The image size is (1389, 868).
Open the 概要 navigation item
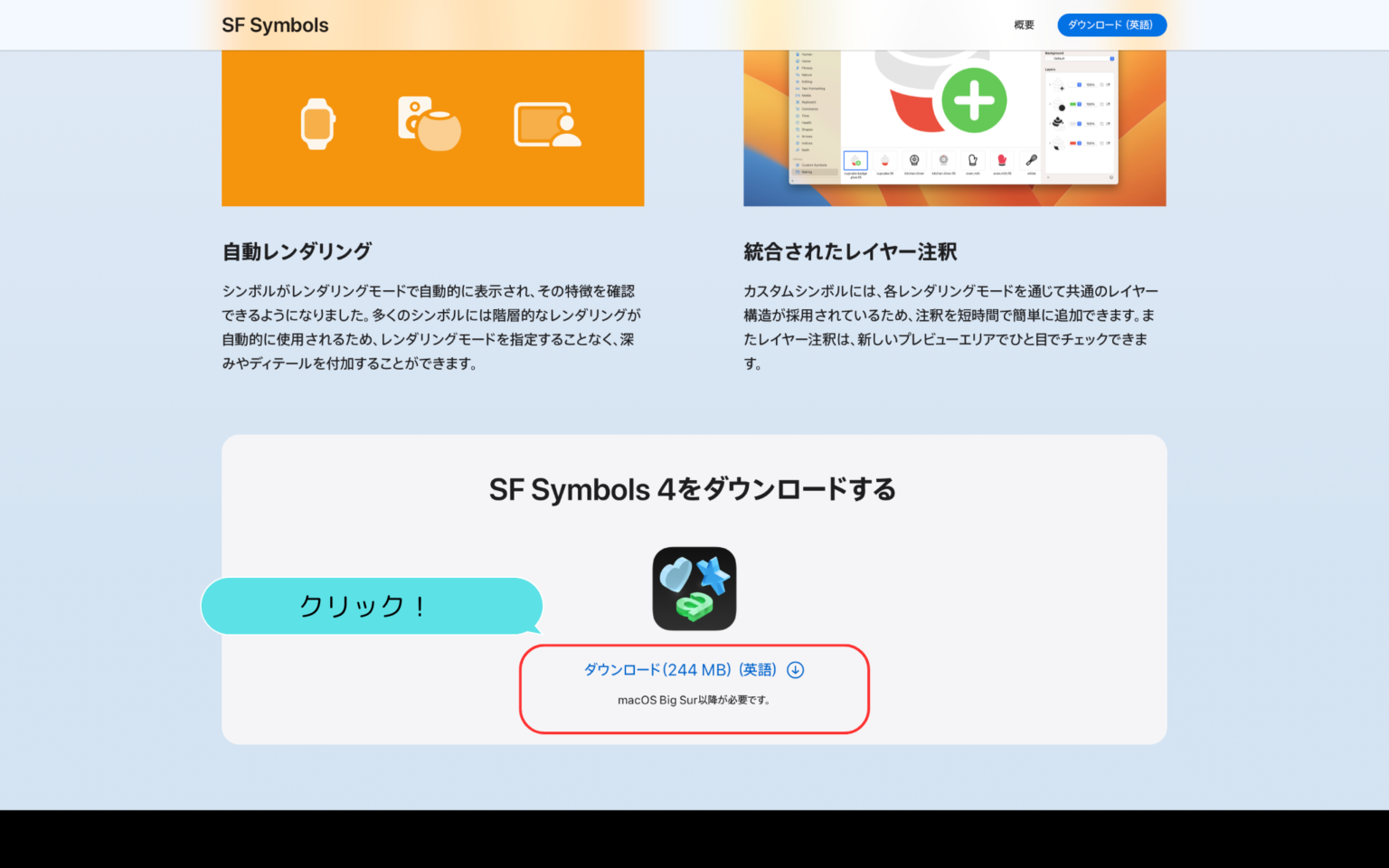coord(1024,24)
